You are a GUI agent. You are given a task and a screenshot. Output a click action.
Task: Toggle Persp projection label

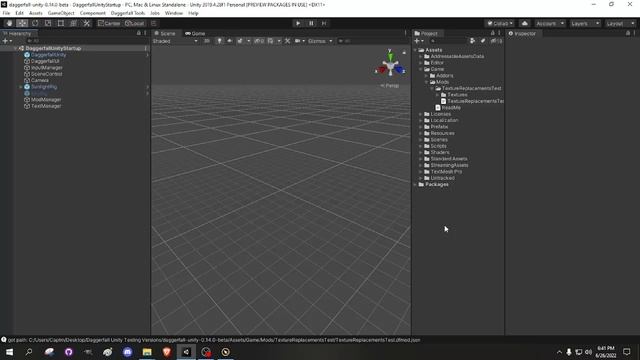[390, 86]
